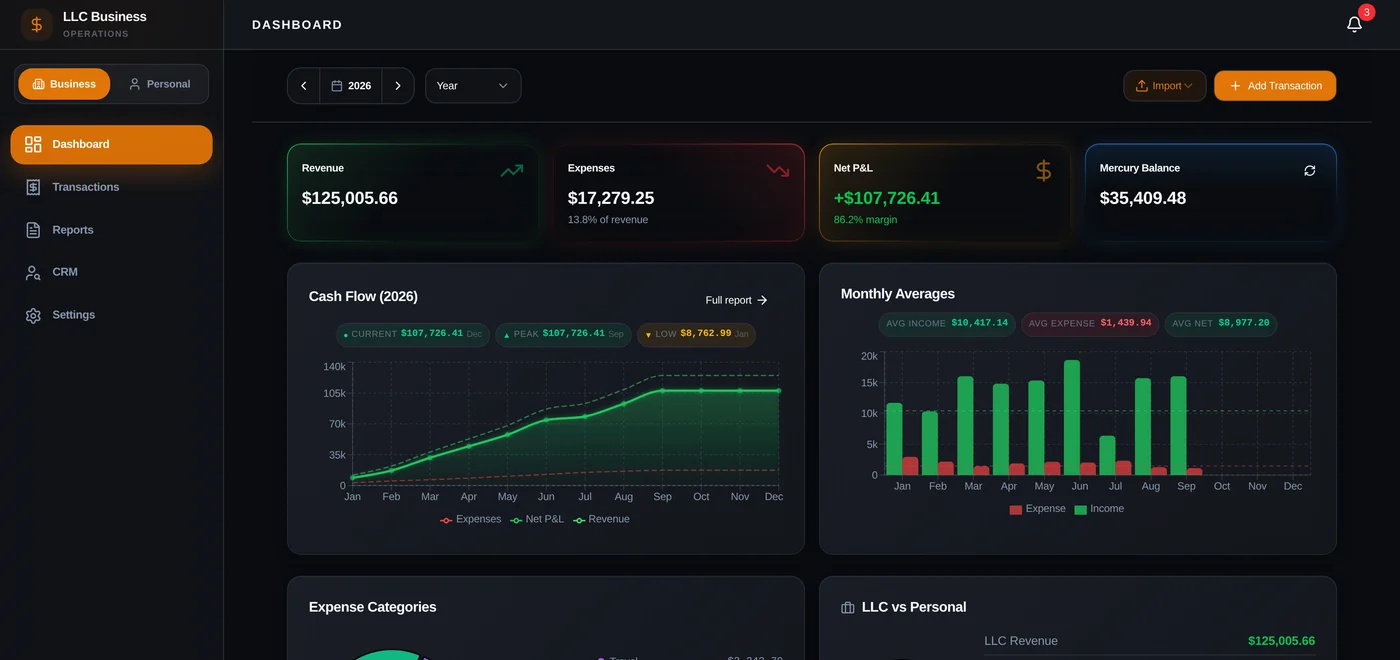The image size is (1400, 660).
Task: Open the Year period dropdown
Action: (x=473, y=86)
